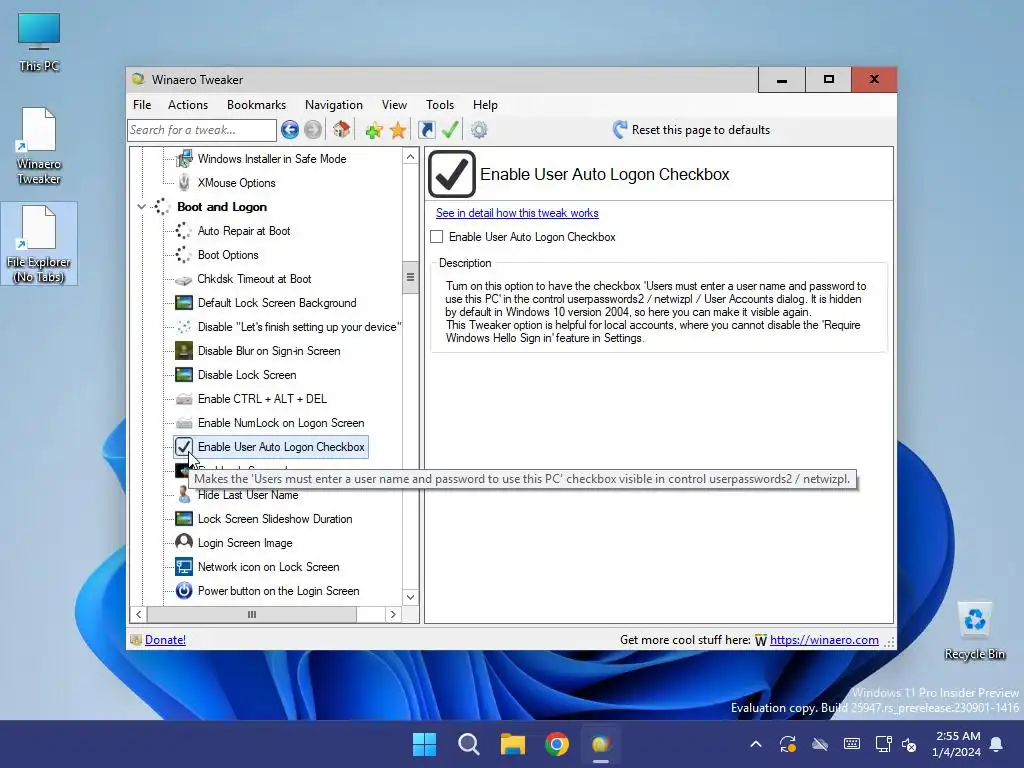Viewport: 1024px width, 768px height.
Task: Click the touch keyboard tray icon
Action: (x=852, y=744)
